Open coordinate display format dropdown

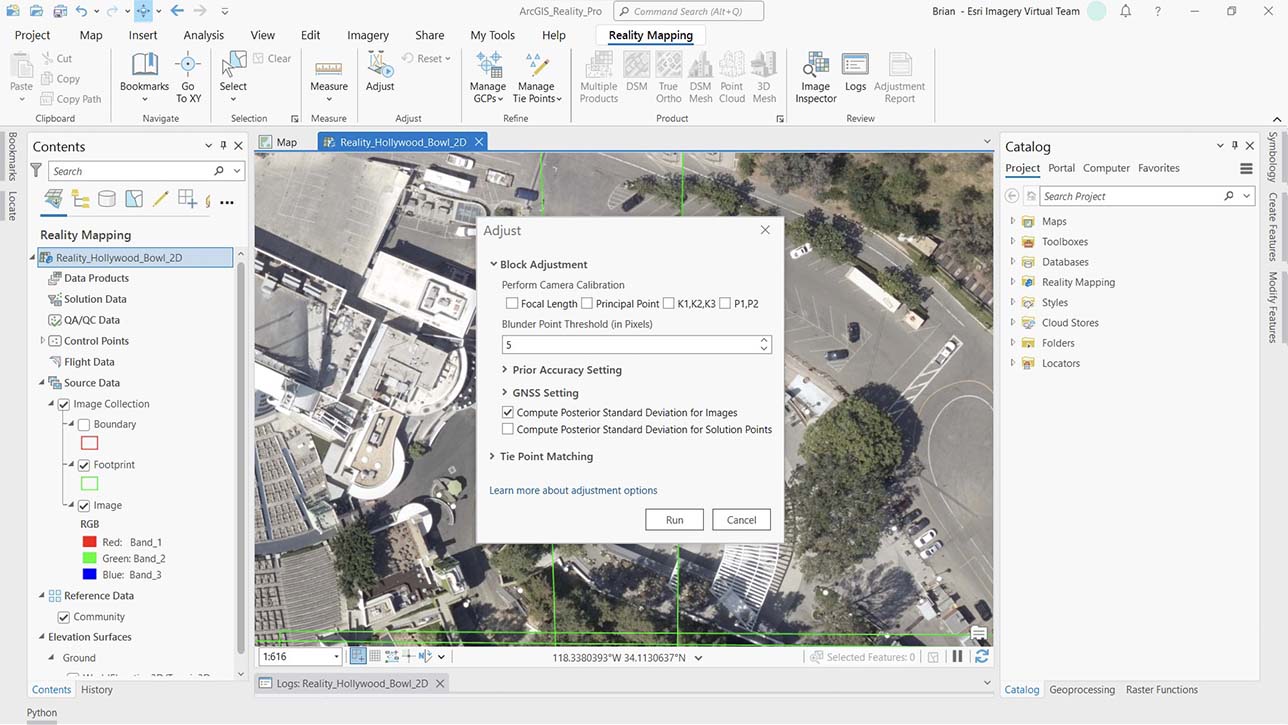click(698, 658)
